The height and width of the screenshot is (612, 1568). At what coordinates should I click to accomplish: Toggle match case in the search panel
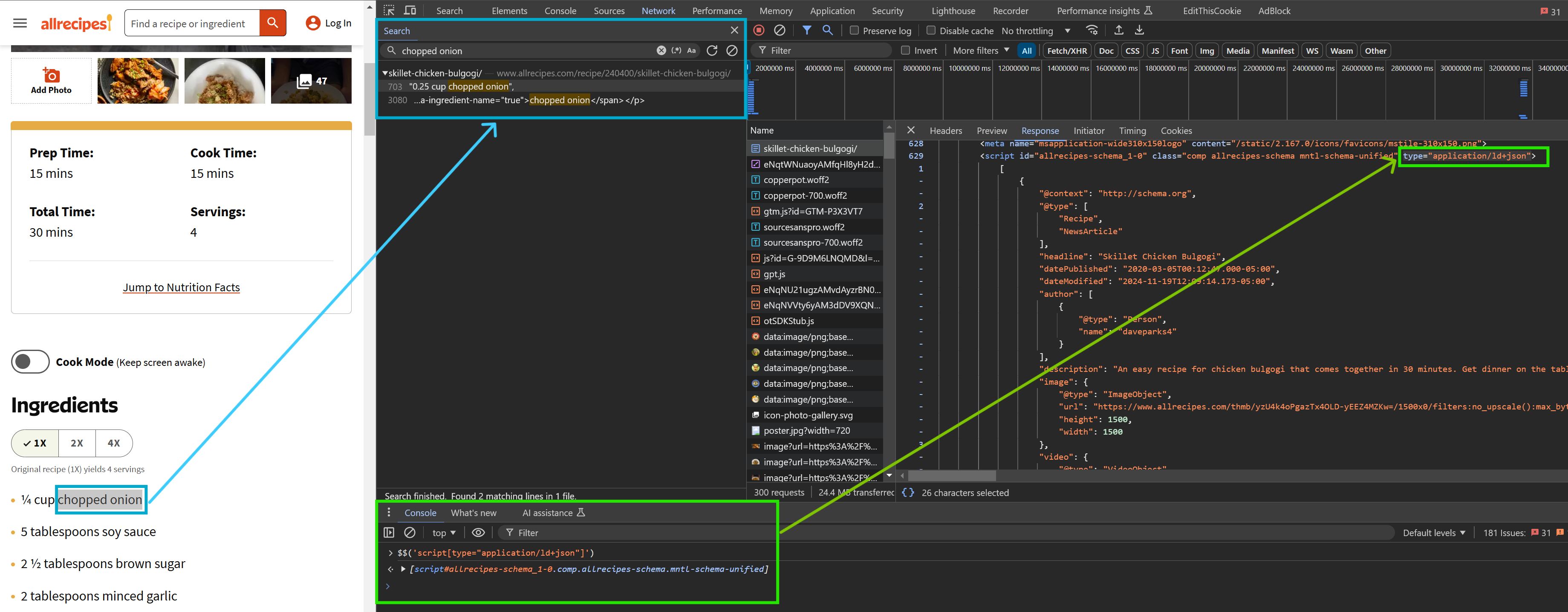(691, 51)
